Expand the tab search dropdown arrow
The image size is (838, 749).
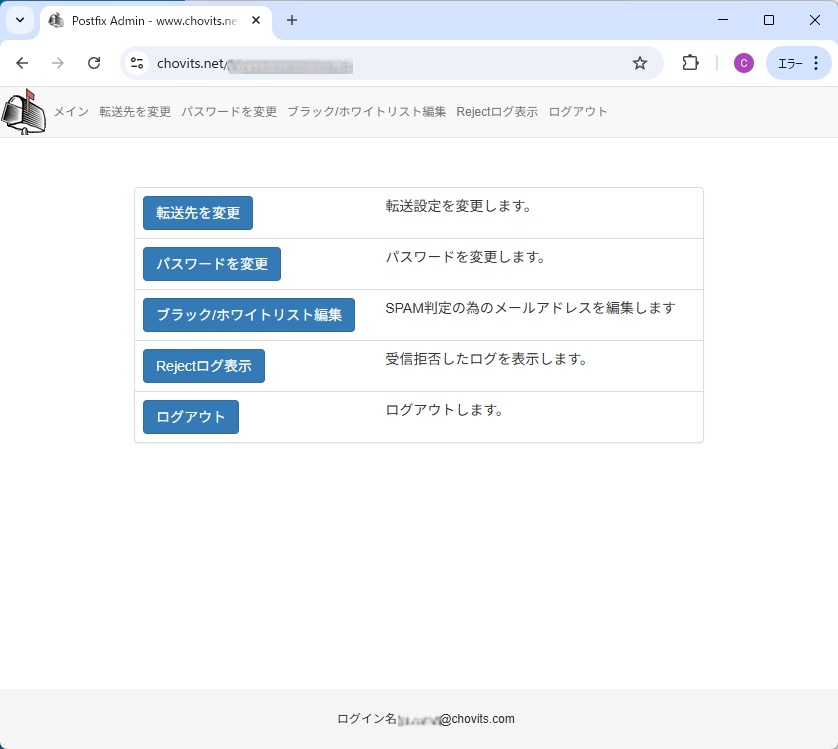(x=20, y=20)
